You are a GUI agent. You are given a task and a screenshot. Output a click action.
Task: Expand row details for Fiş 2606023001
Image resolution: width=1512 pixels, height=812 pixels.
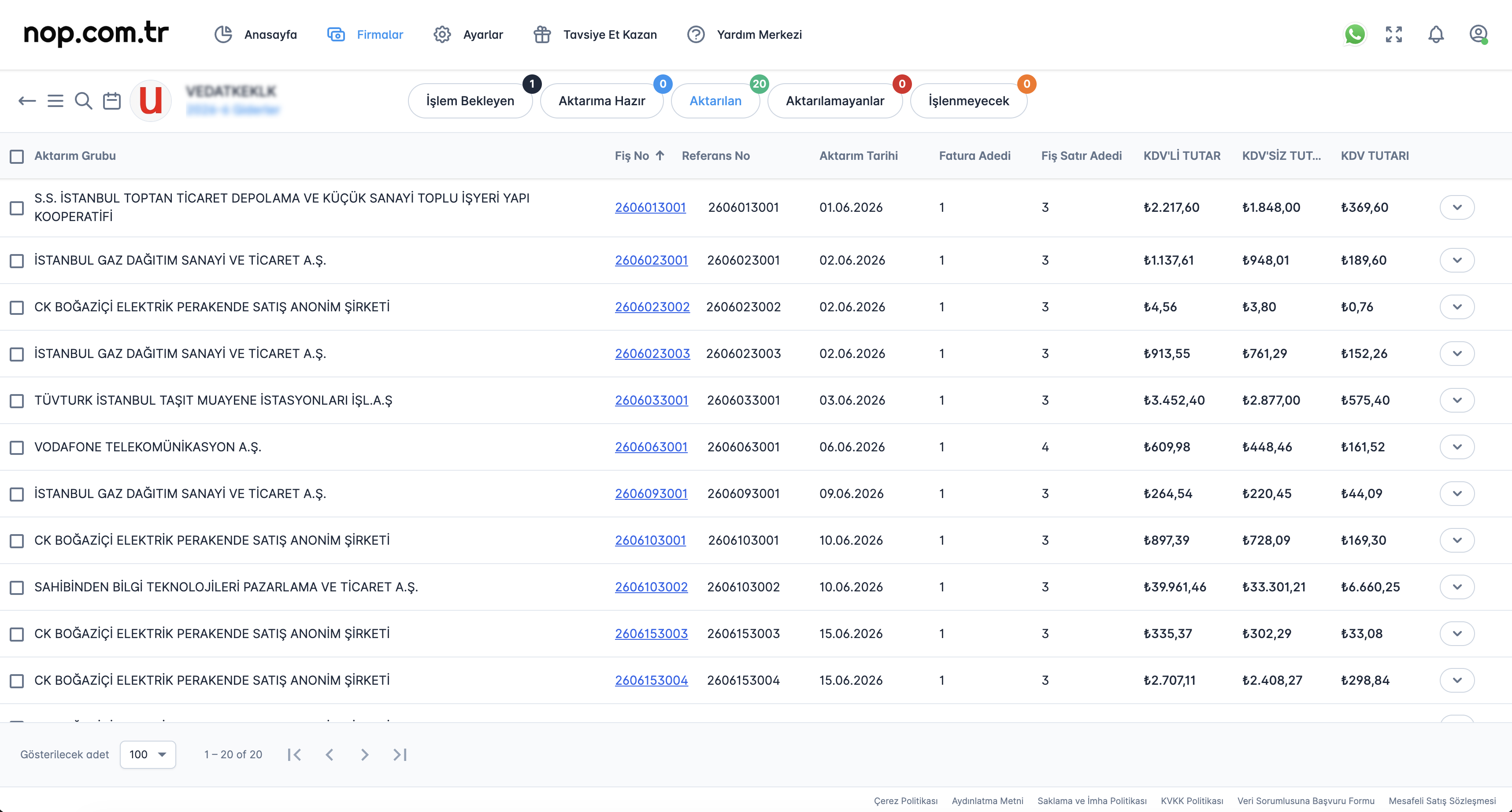[1457, 260]
